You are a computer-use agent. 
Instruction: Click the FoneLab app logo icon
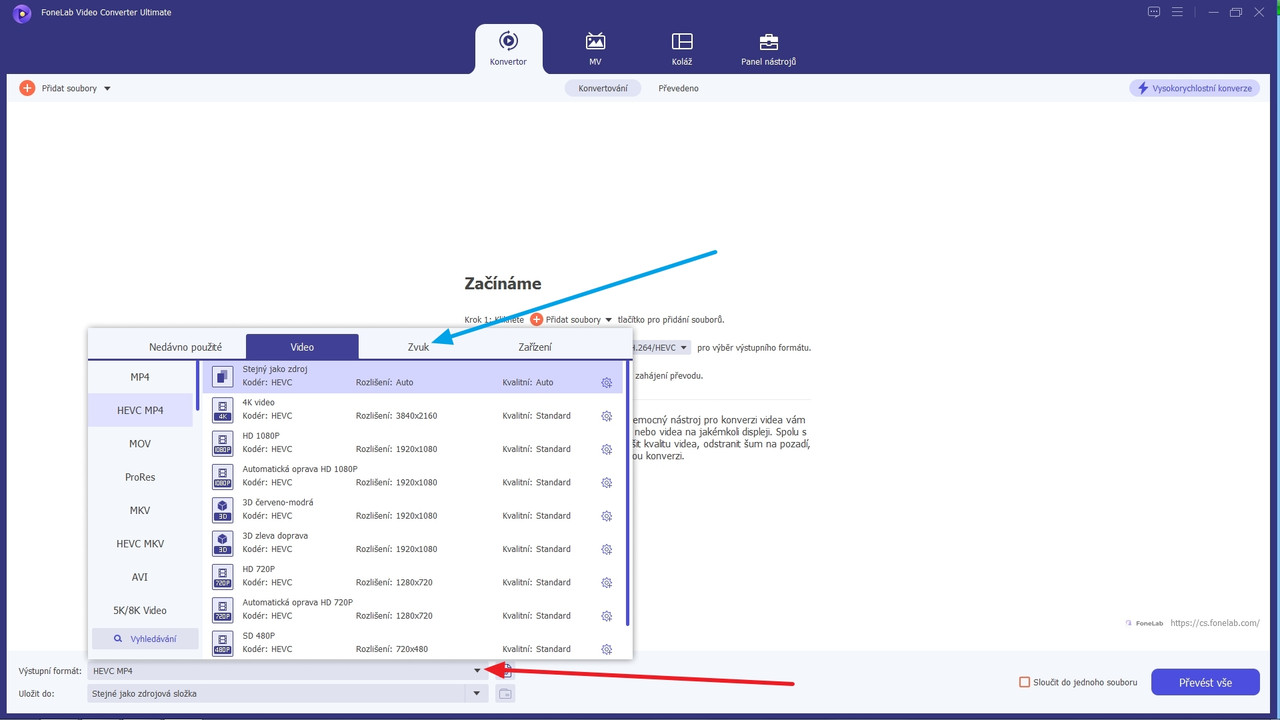22,12
